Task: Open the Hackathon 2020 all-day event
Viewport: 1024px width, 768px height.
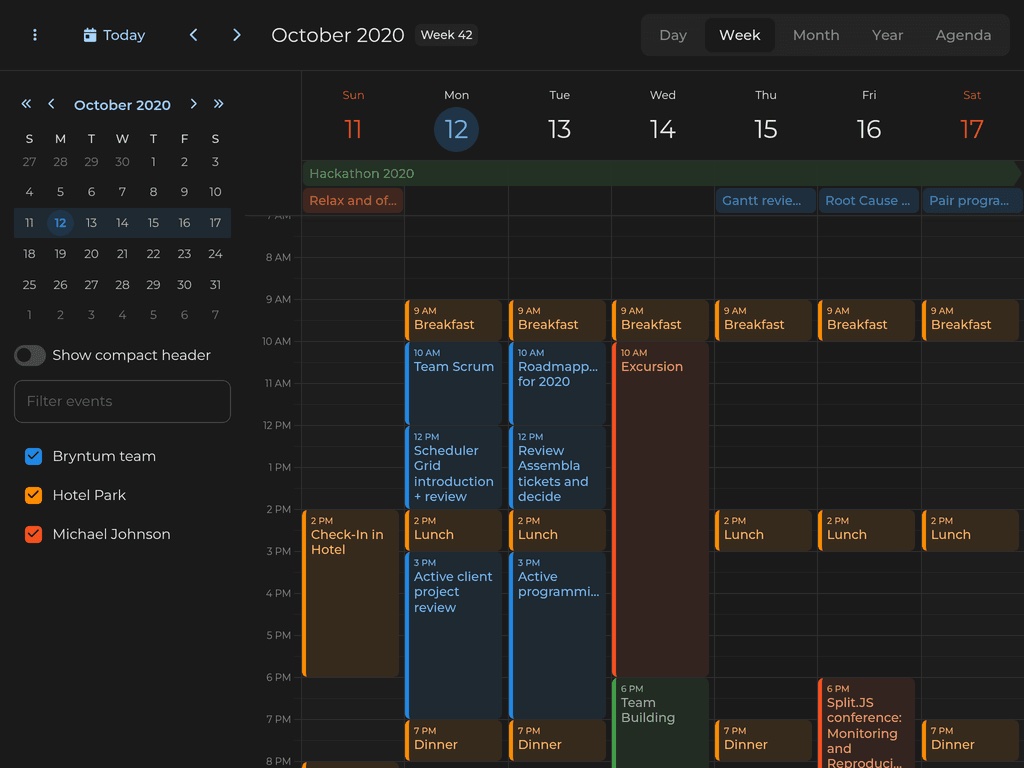Action: tap(661, 174)
